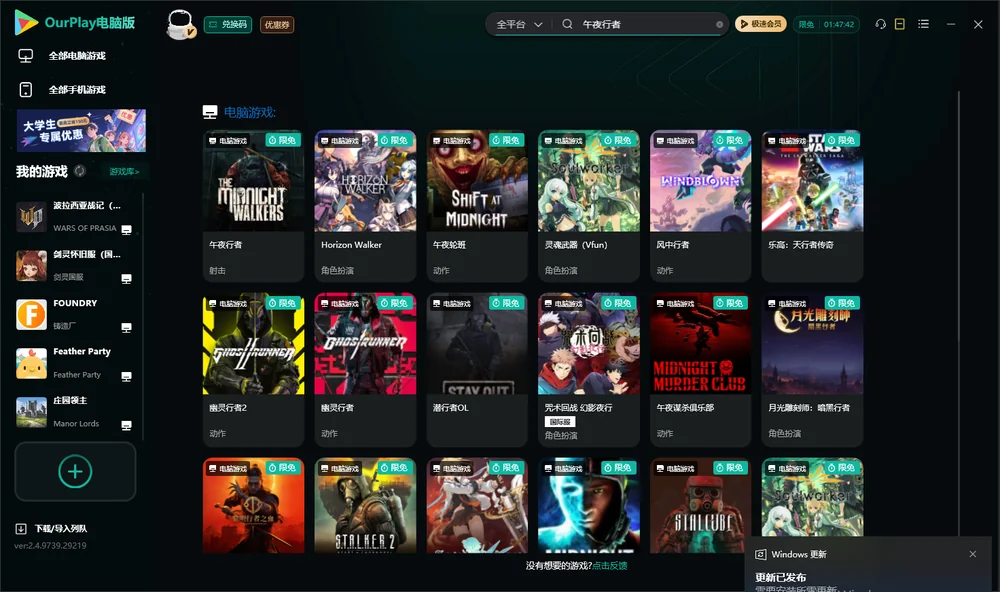Open 剑灵怀旧服 in my games list
The width and height of the screenshot is (1000, 592).
[75, 265]
